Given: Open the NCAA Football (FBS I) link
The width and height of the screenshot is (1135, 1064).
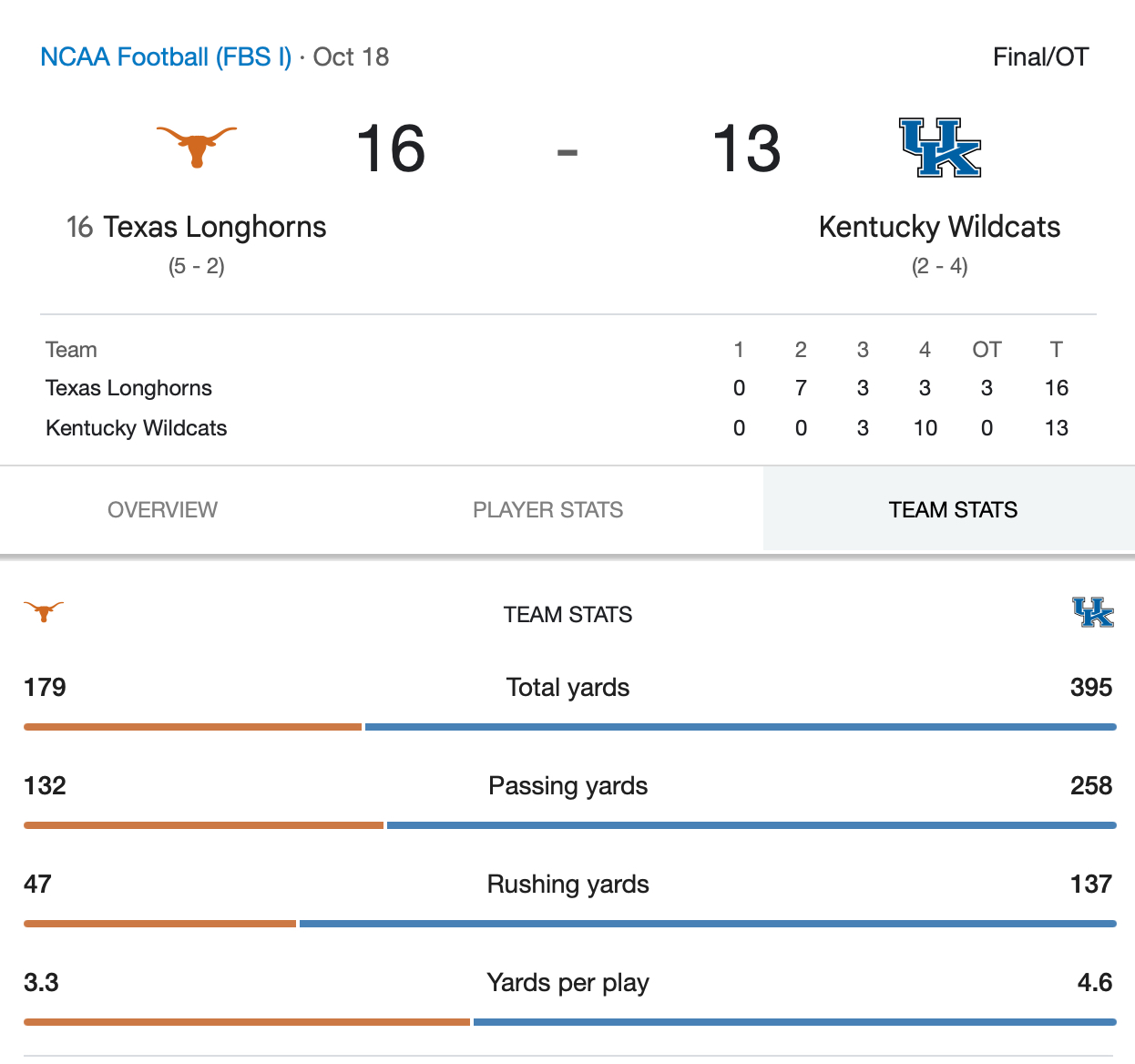Looking at the screenshot, I should [x=166, y=56].
